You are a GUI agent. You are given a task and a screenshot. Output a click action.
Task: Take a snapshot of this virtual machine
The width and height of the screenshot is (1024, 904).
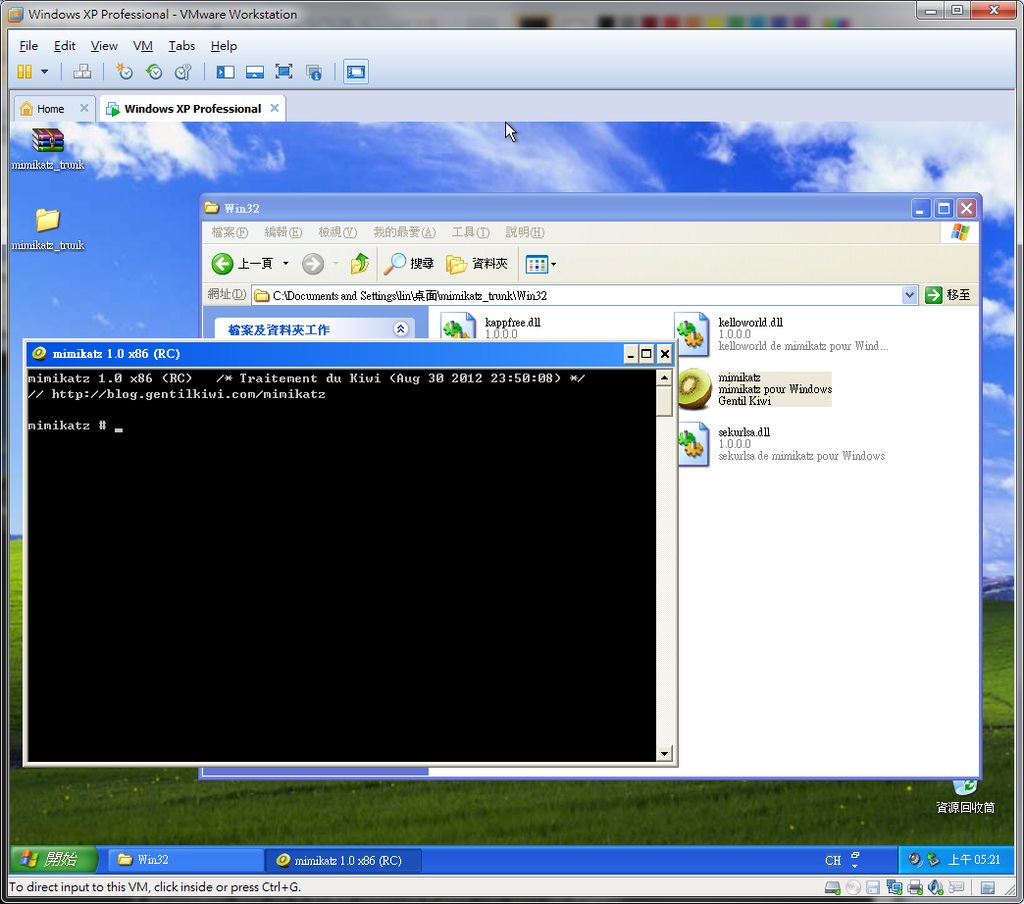(124, 72)
